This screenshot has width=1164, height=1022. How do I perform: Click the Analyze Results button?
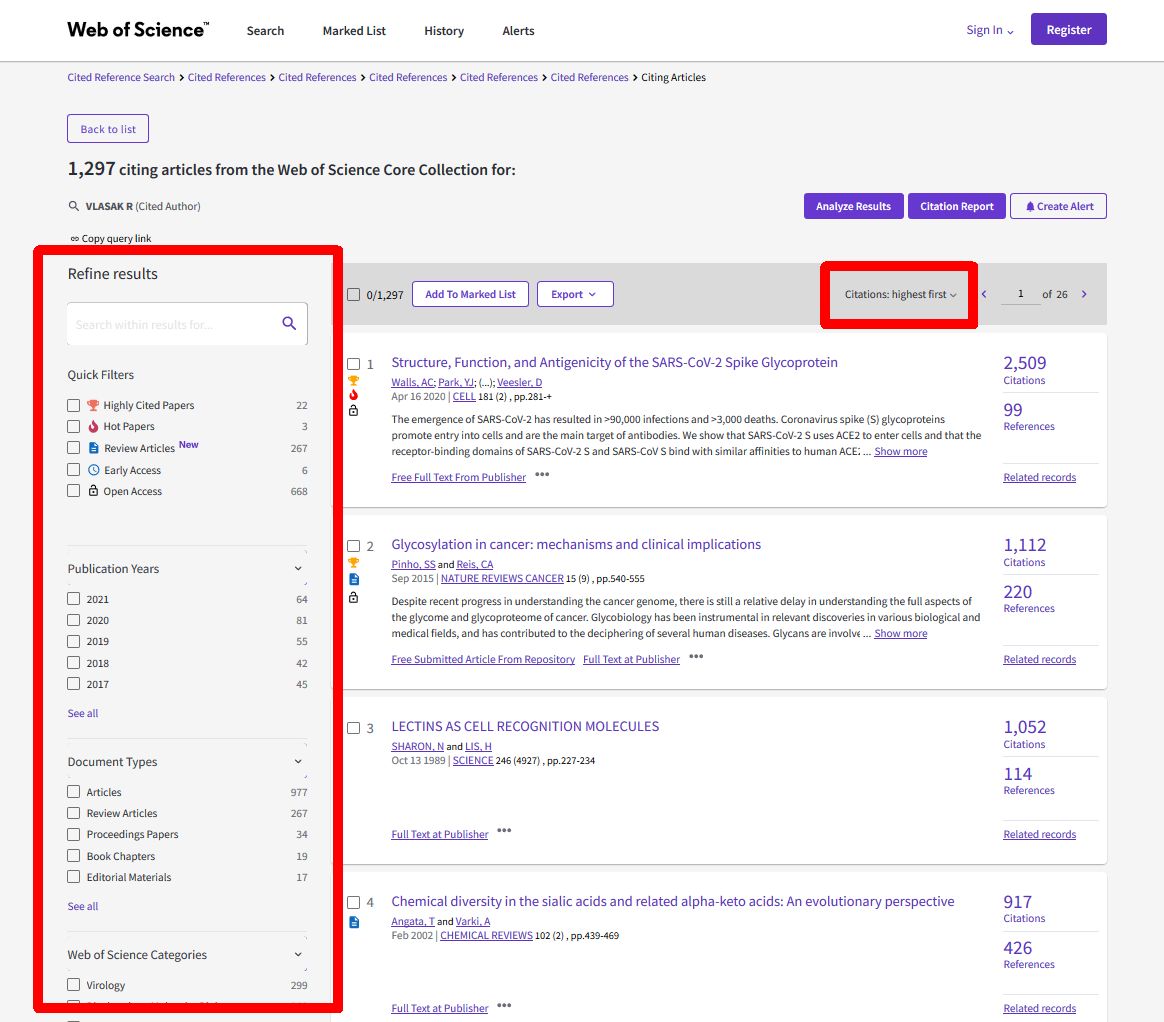853,206
